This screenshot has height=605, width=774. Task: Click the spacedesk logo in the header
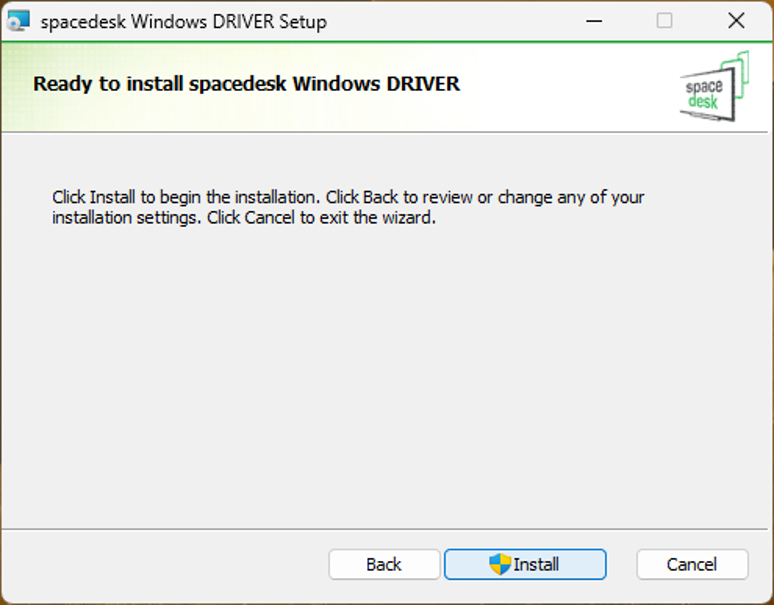714,87
